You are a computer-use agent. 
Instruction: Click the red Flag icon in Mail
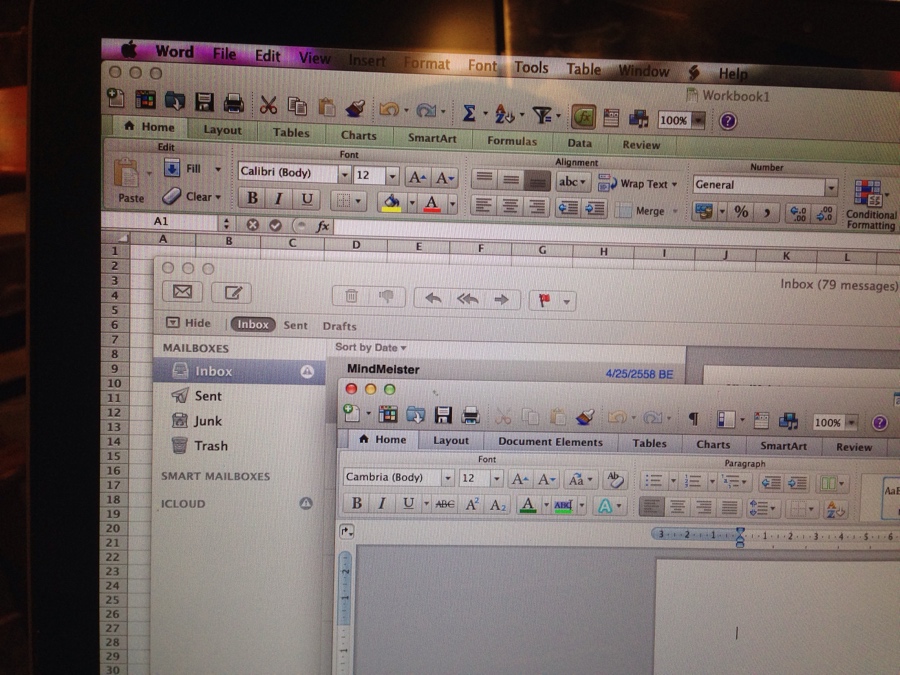click(544, 300)
